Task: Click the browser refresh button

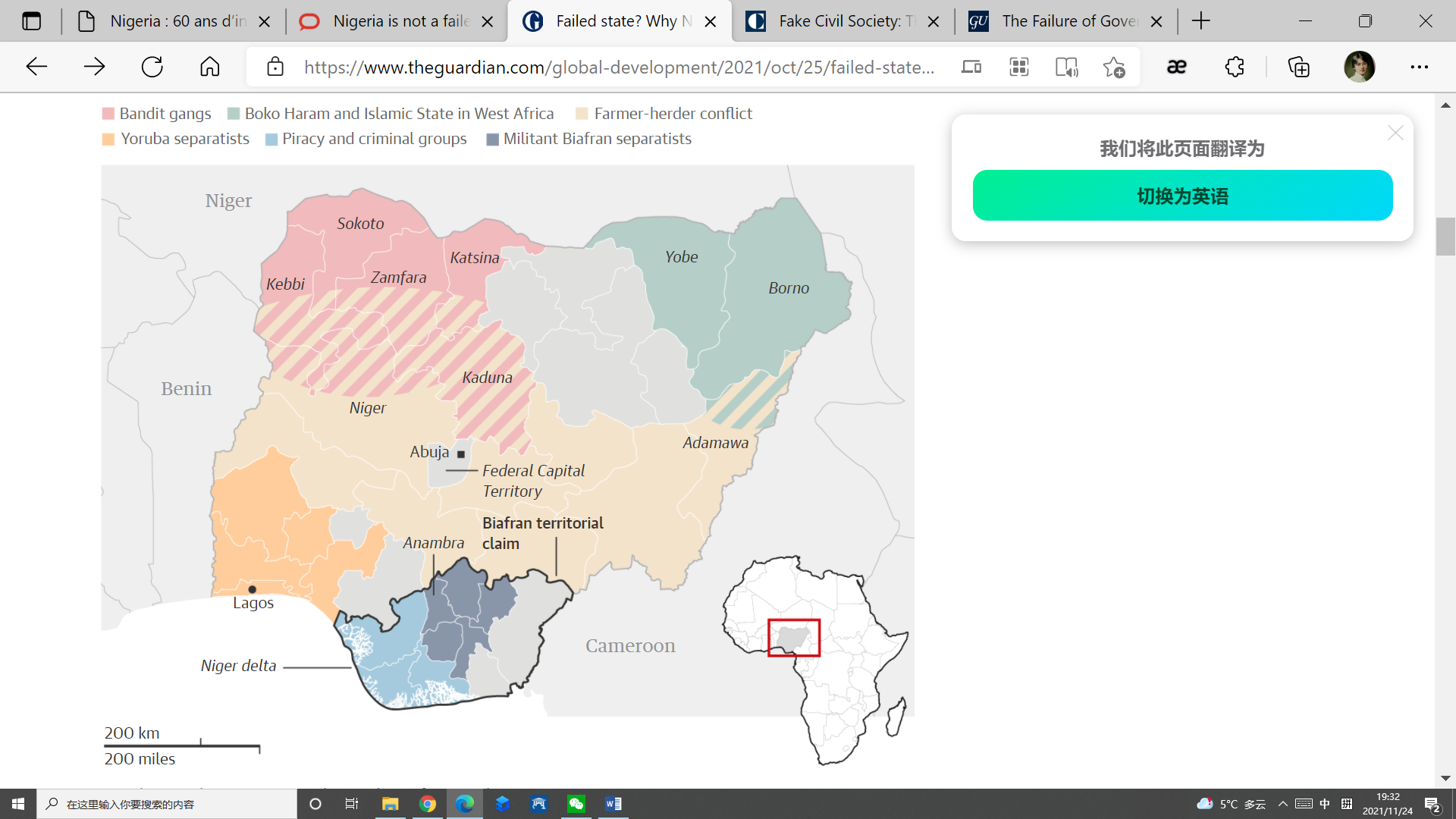Action: pyautogui.click(x=152, y=67)
